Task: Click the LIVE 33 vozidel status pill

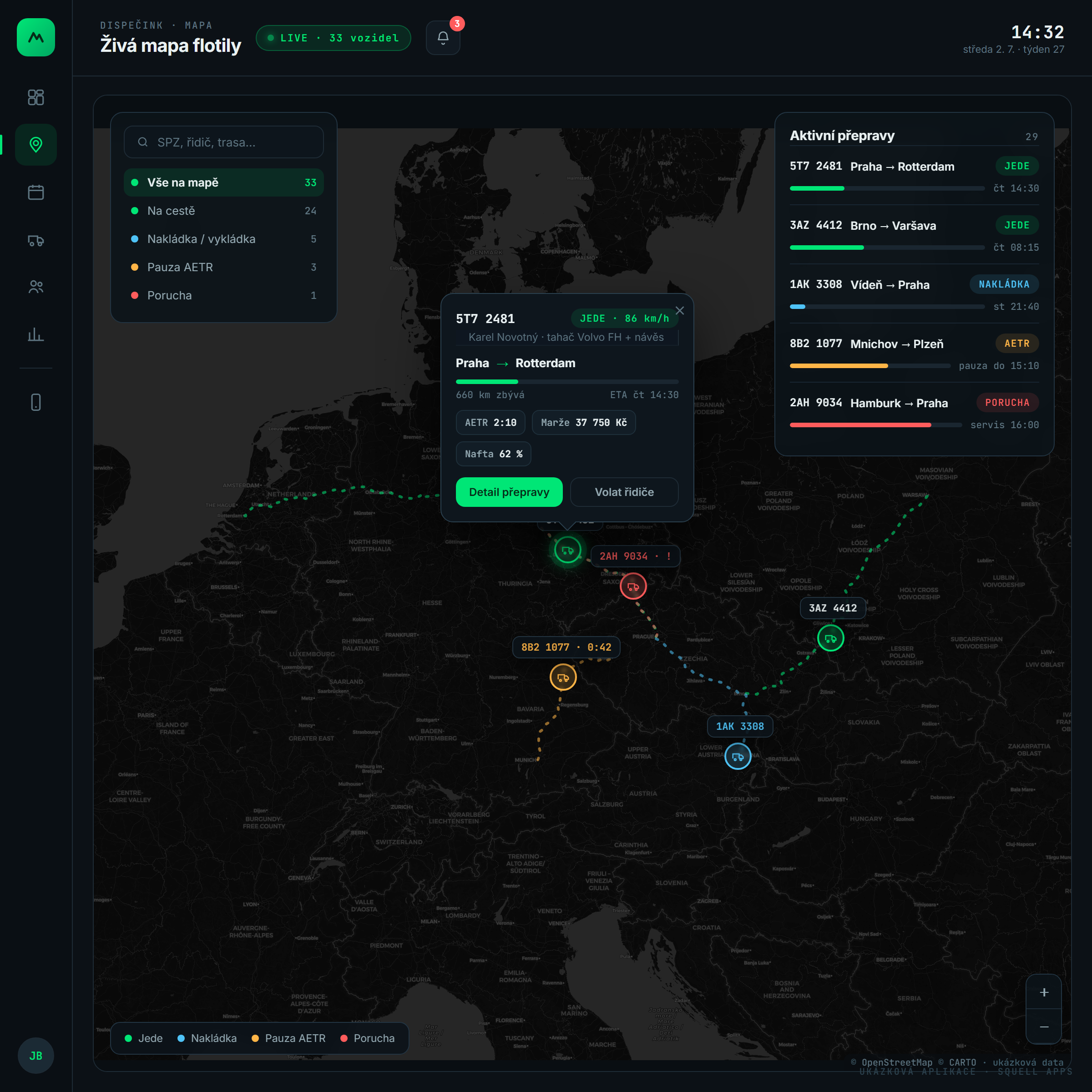Action: coord(334,38)
